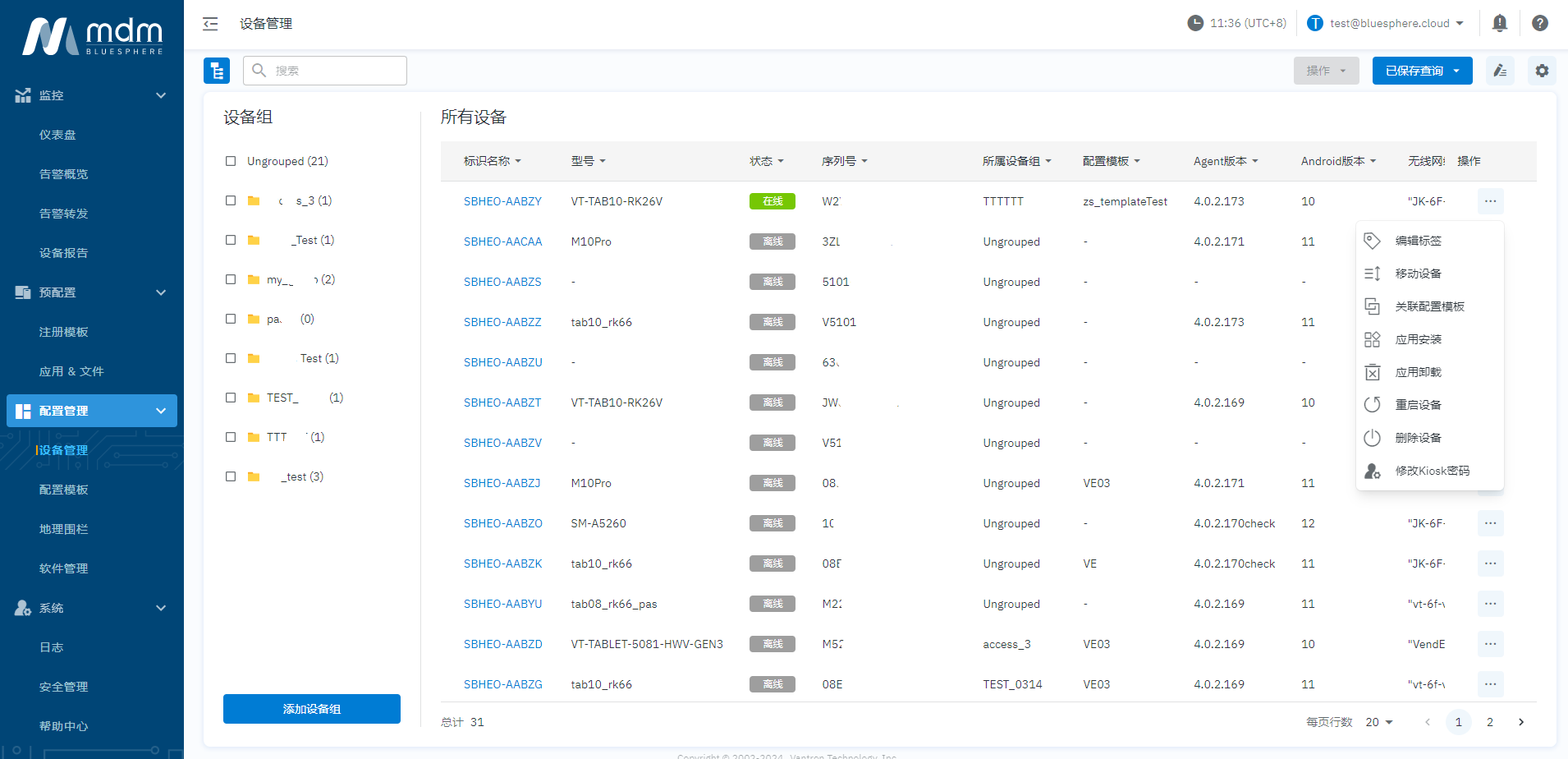Open the 已保存查询 dropdown

click(x=1421, y=71)
